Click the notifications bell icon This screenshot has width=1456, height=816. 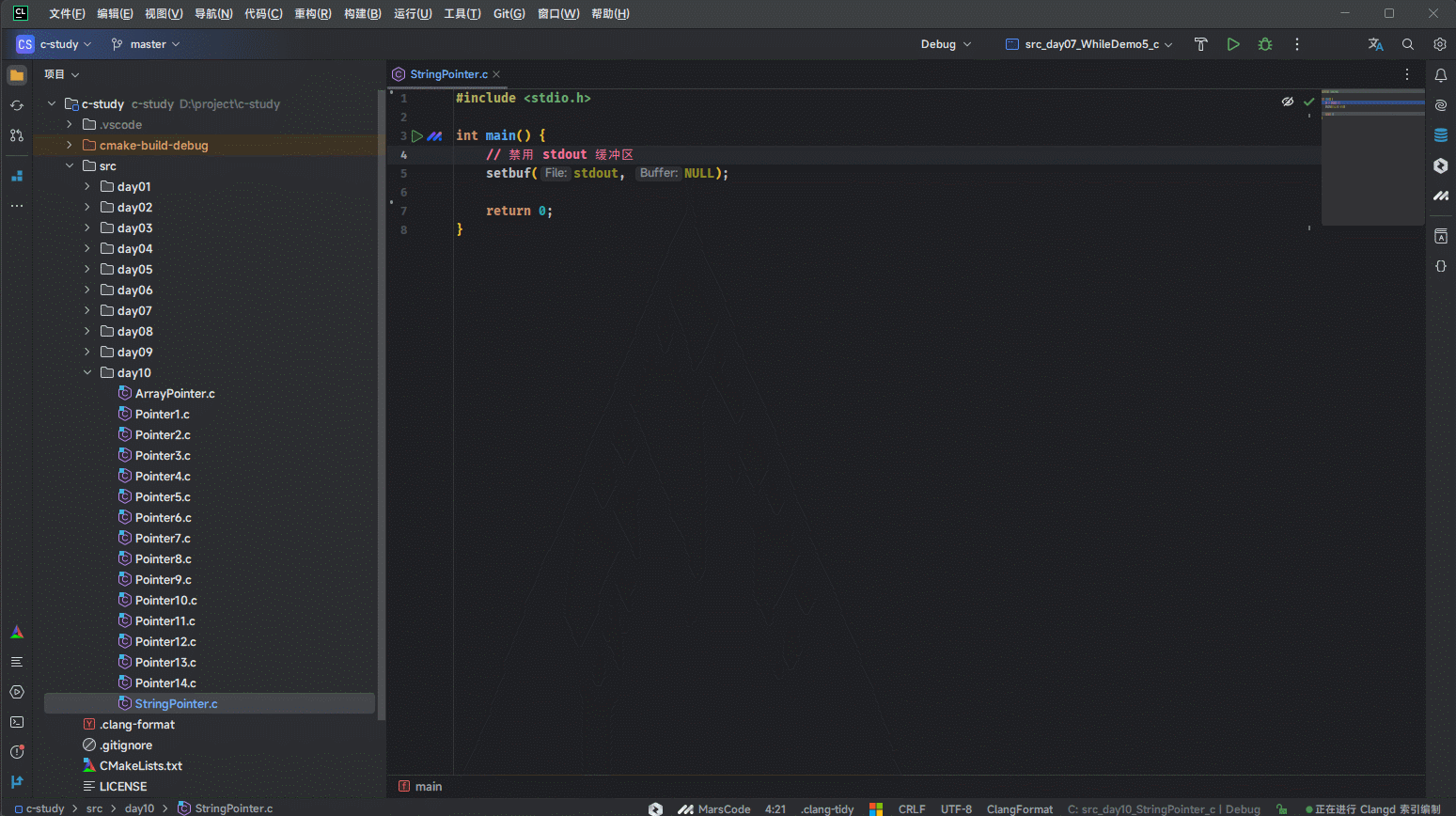click(1441, 74)
